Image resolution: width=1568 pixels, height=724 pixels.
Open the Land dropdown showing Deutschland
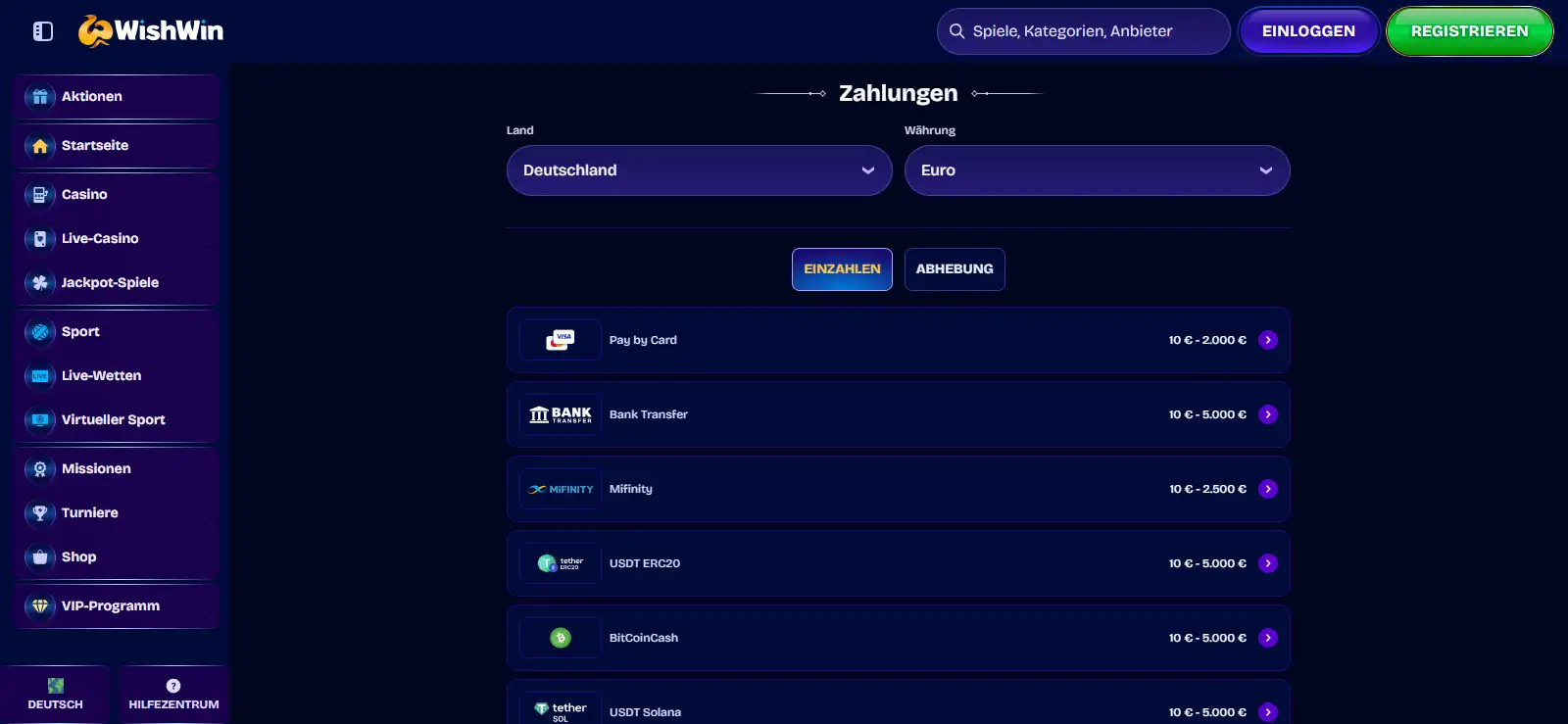pyautogui.click(x=700, y=170)
